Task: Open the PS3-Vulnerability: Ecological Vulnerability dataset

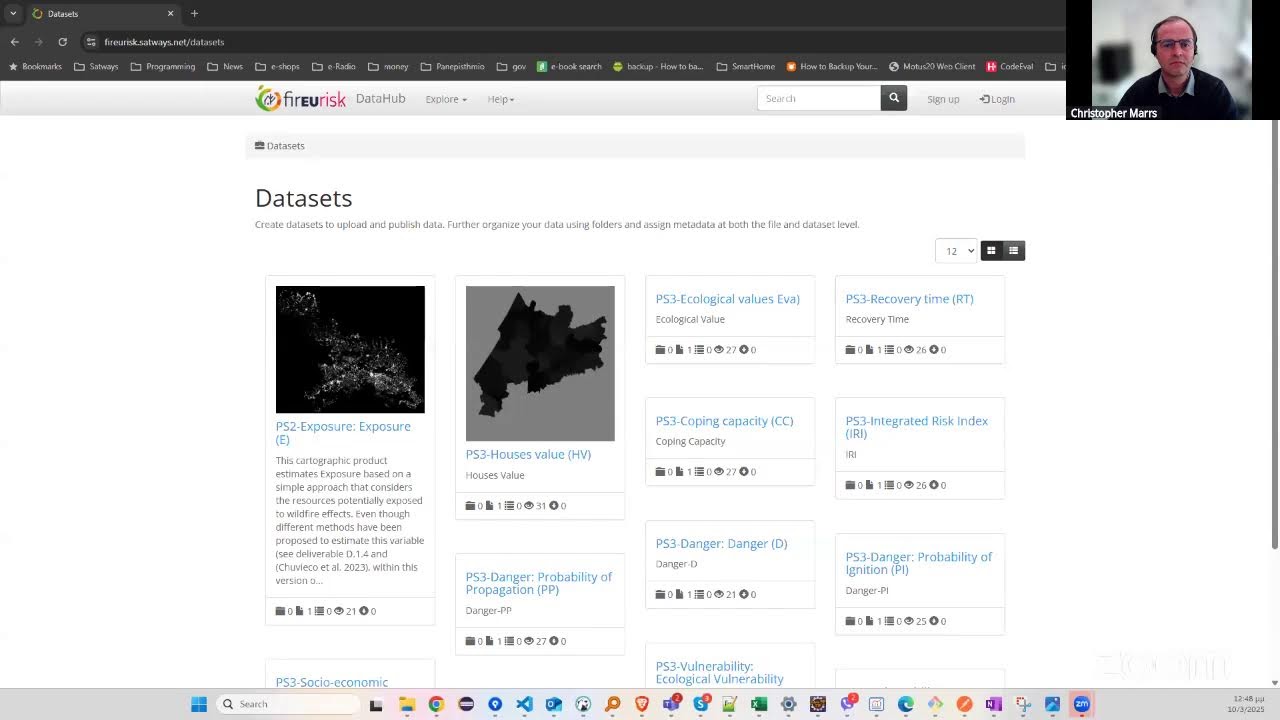Action: [720, 672]
